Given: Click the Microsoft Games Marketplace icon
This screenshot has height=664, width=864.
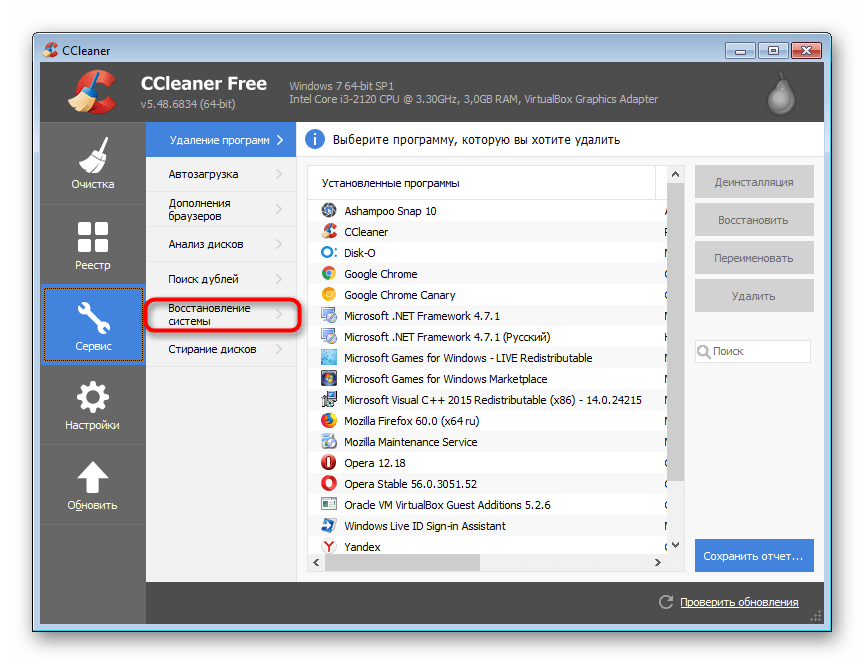Looking at the screenshot, I should tap(329, 379).
